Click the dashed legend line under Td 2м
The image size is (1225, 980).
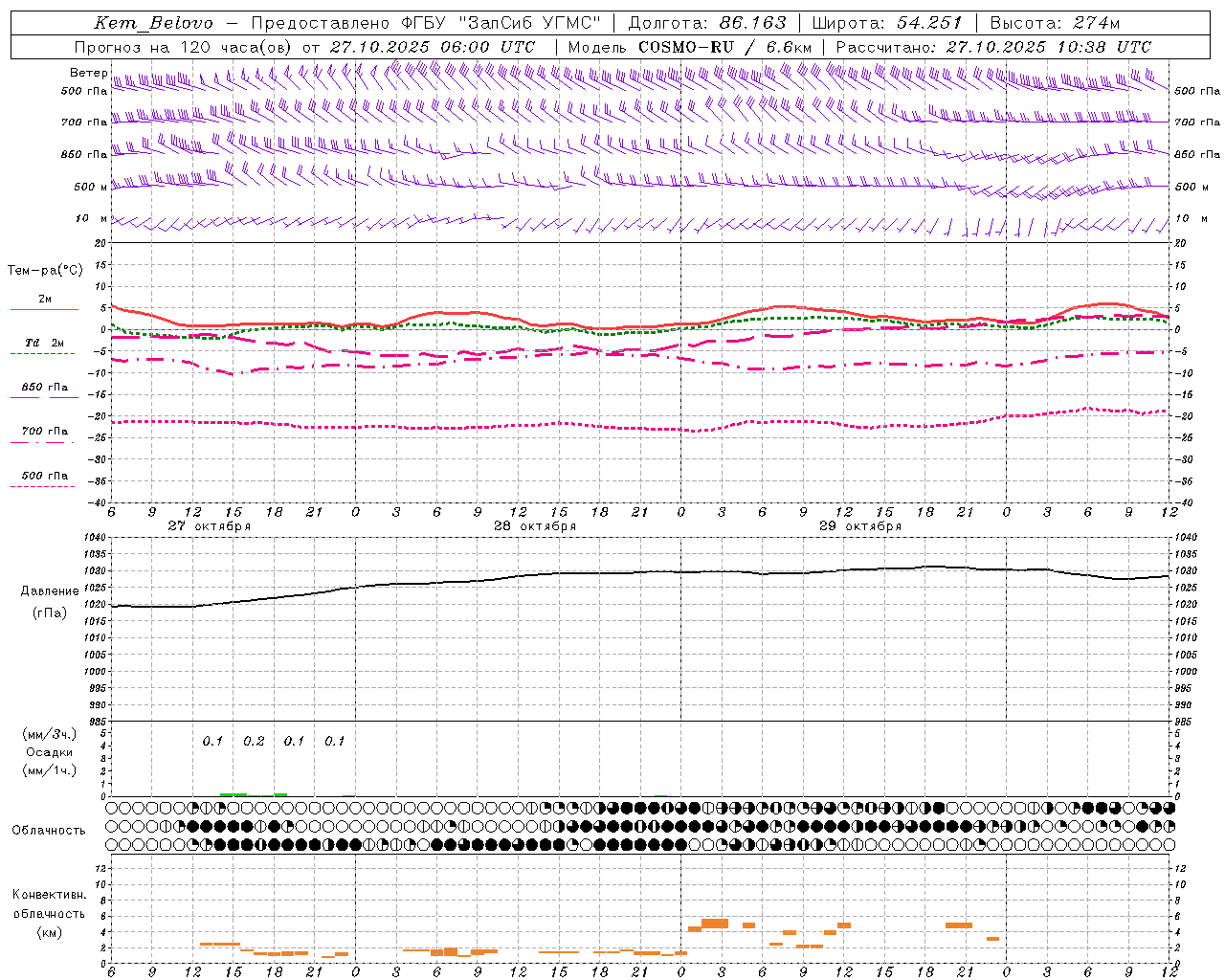click(x=42, y=353)
